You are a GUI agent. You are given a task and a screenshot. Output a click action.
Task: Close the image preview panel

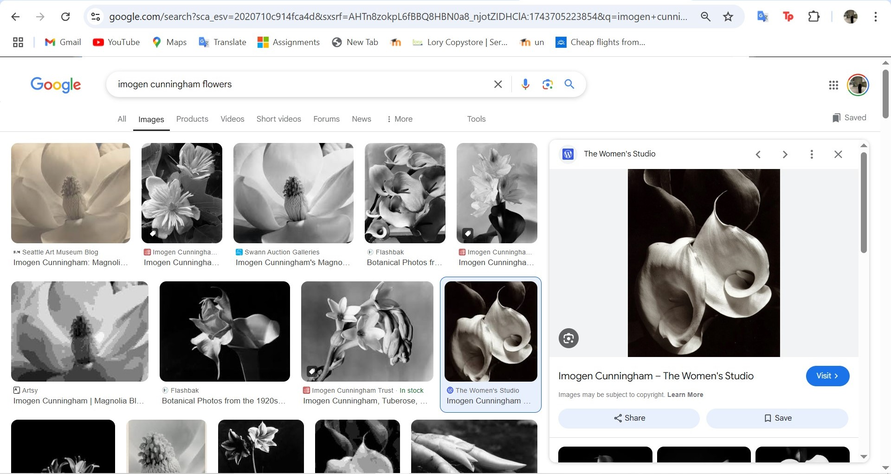coord(838,154)
